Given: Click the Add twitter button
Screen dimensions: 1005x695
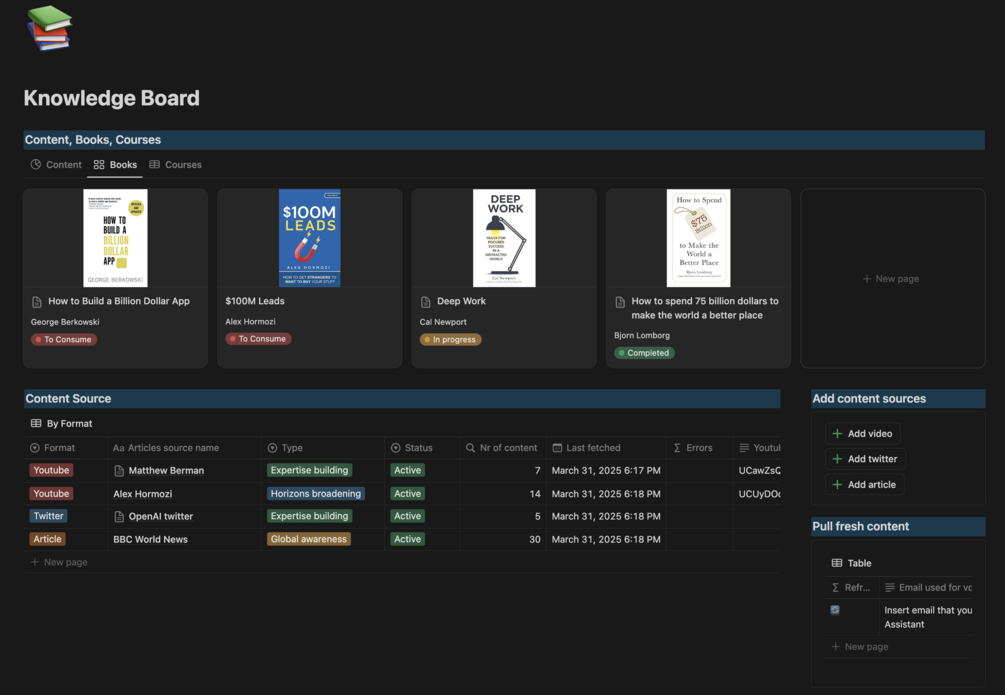Looking at the screenshot, I should [x=865, y=459].
